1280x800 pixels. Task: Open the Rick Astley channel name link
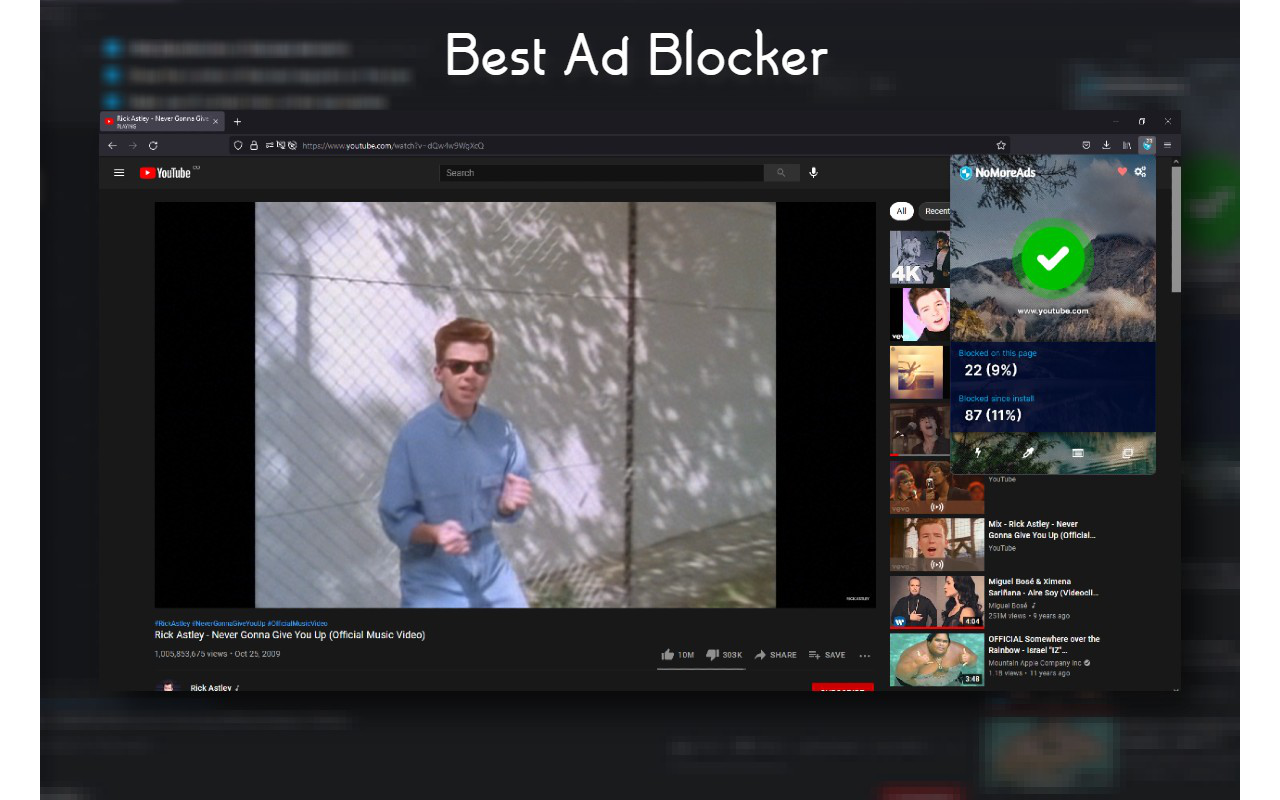tap(211, 688)
